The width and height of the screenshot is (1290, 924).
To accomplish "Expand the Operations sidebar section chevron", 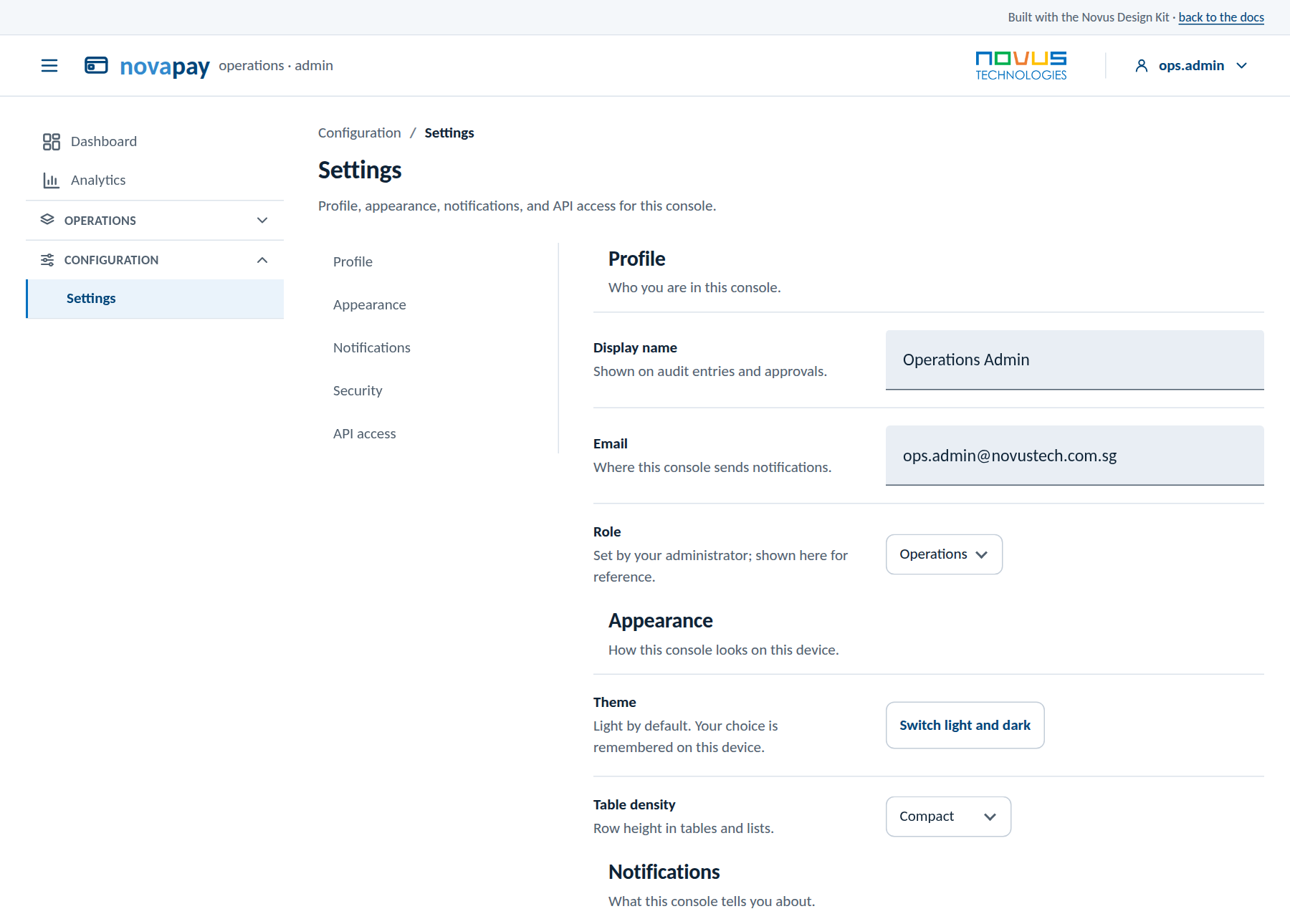I will pos(262,221).
